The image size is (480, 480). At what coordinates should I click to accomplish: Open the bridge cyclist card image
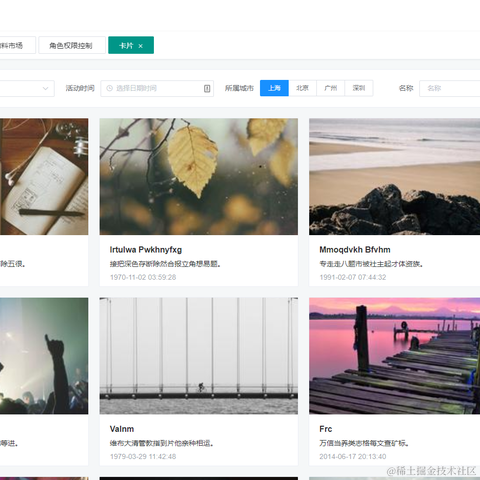(x=199, y=356)
